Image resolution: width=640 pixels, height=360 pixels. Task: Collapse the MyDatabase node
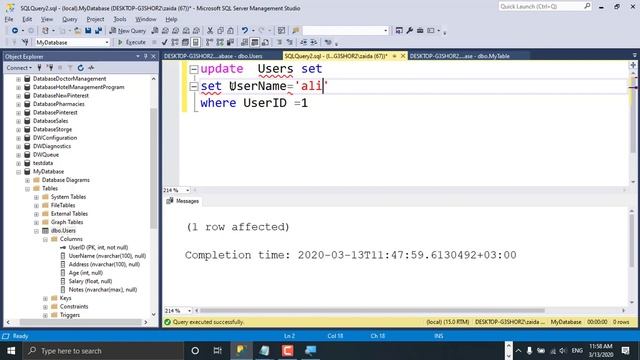point(18,172)
